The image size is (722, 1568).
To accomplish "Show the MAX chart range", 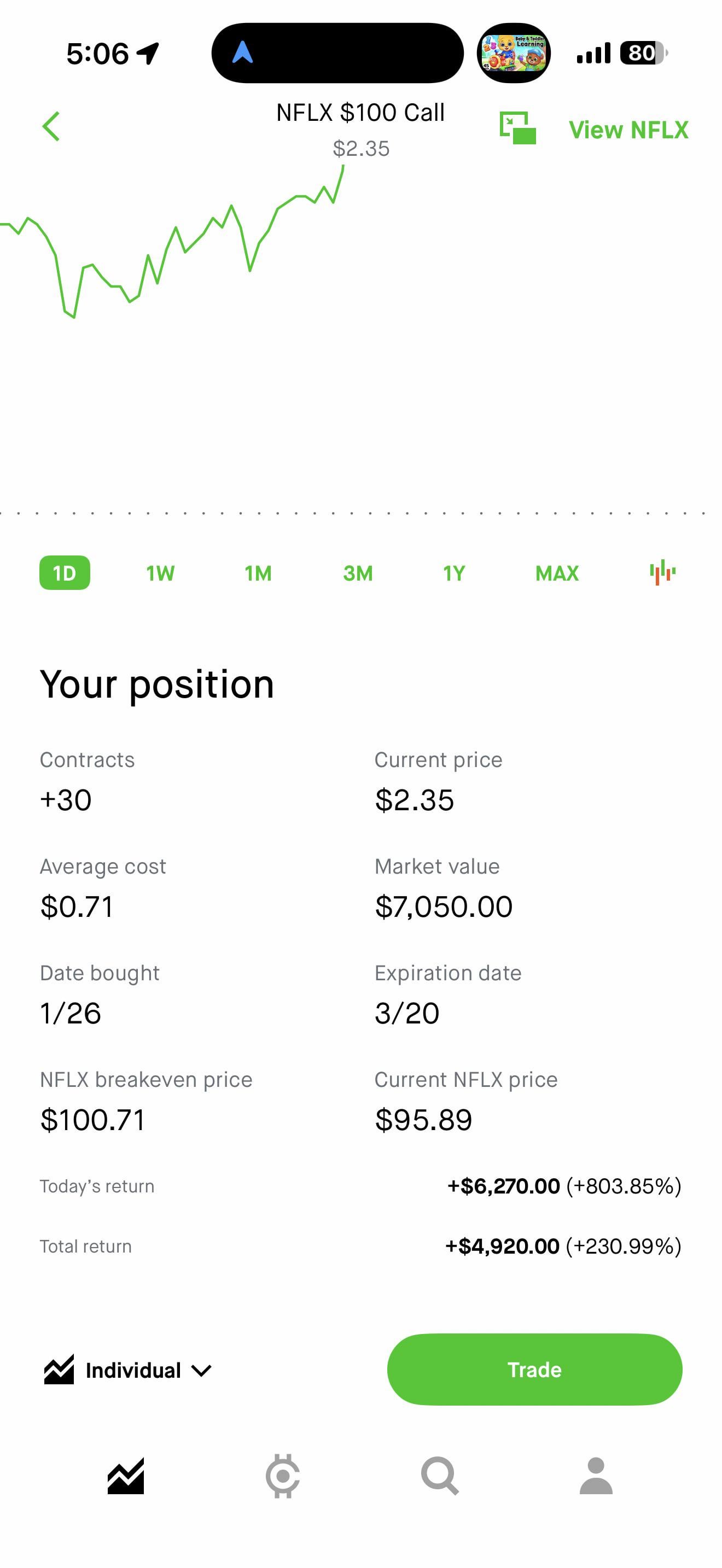I will coord(556,573).
